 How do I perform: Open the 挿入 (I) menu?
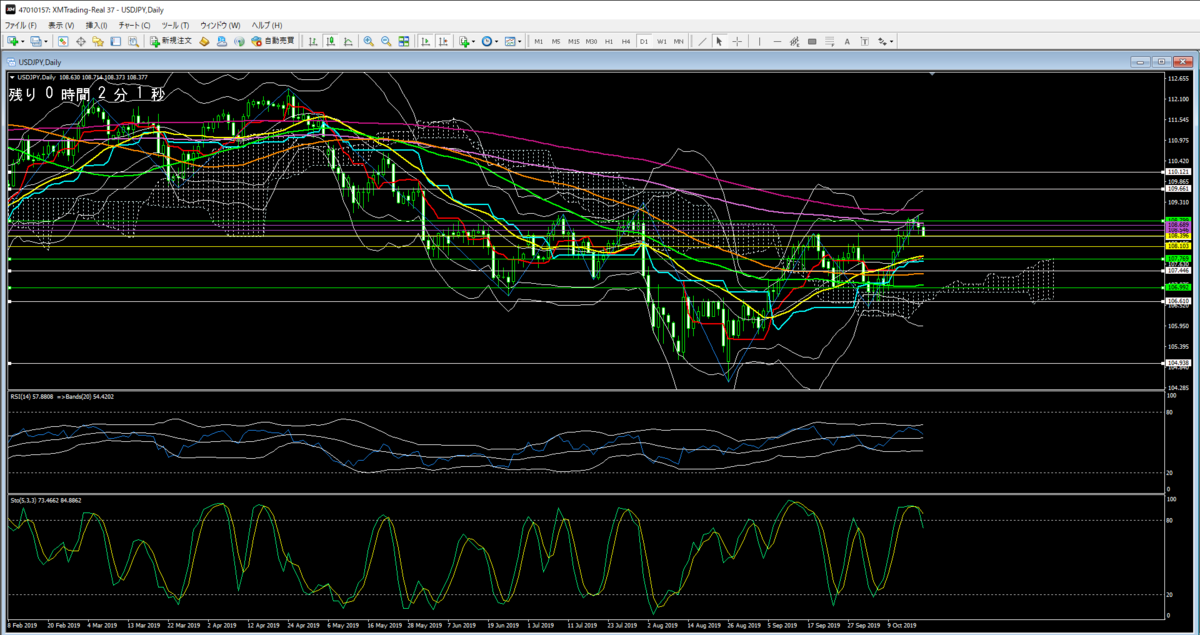point(97,24)
